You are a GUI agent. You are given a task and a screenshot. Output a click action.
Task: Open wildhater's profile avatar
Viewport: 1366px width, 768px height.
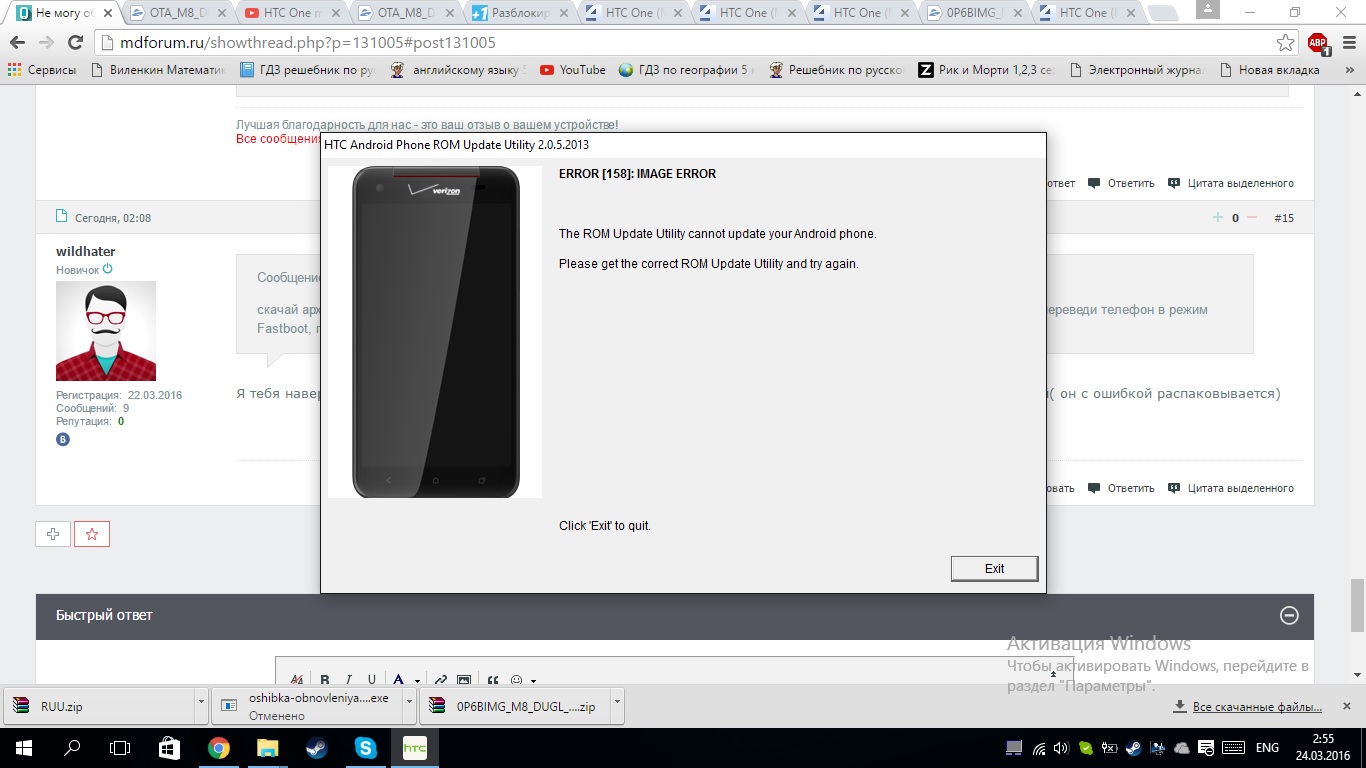[106, 331]
